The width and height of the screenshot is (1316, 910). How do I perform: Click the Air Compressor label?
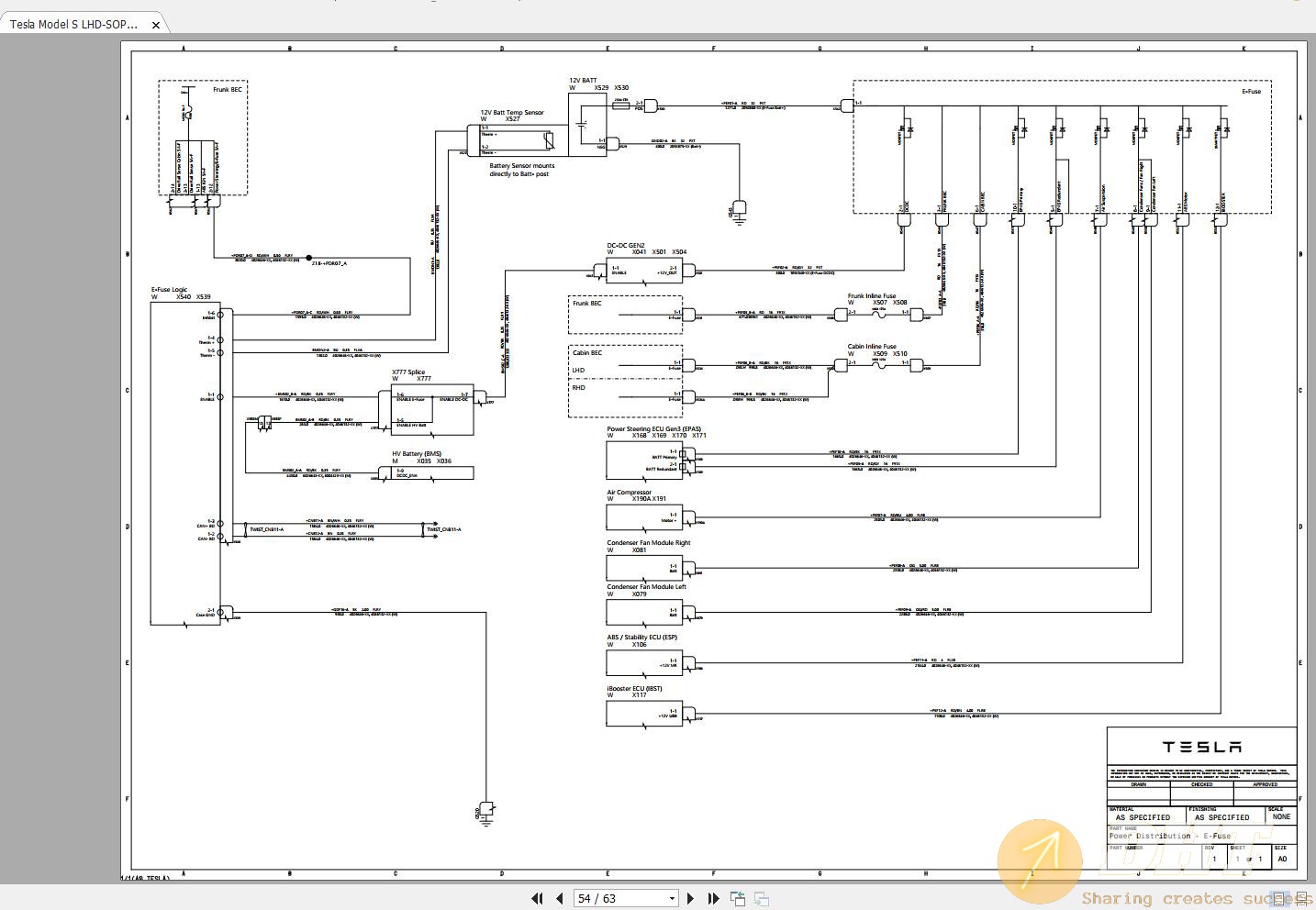tap(629, 493)
